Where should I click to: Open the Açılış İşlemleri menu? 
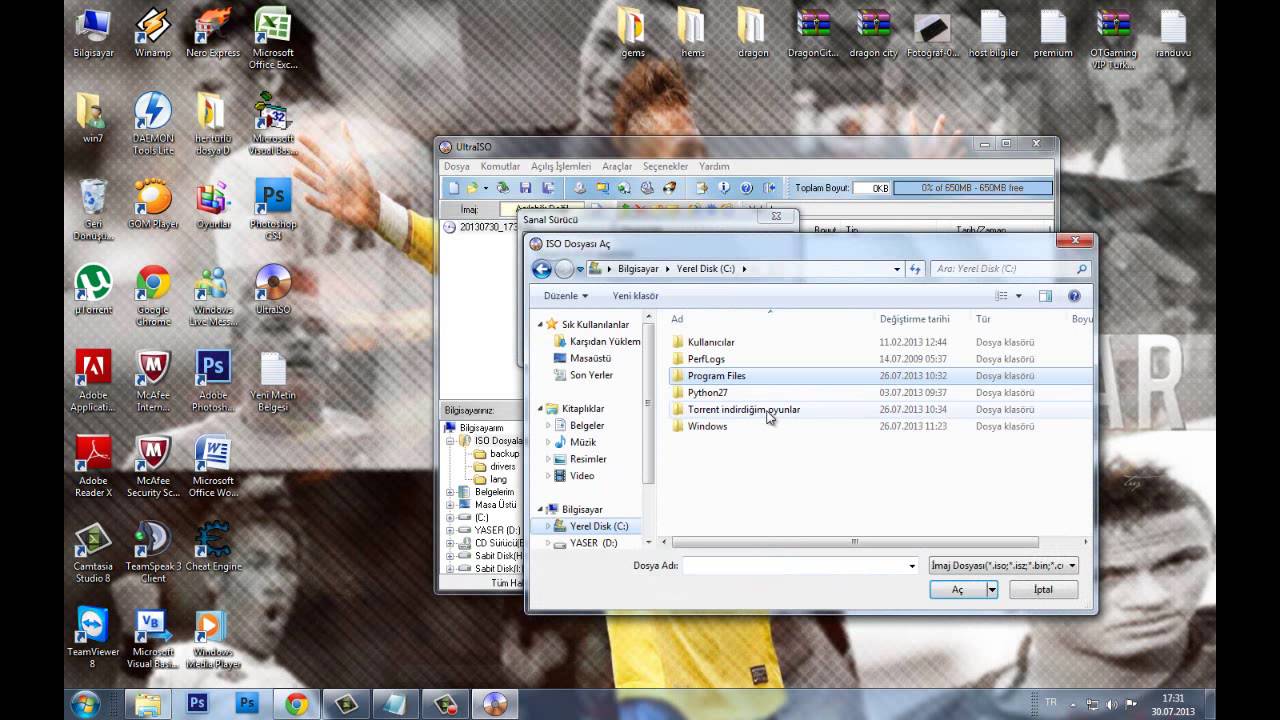click(561, 166)
